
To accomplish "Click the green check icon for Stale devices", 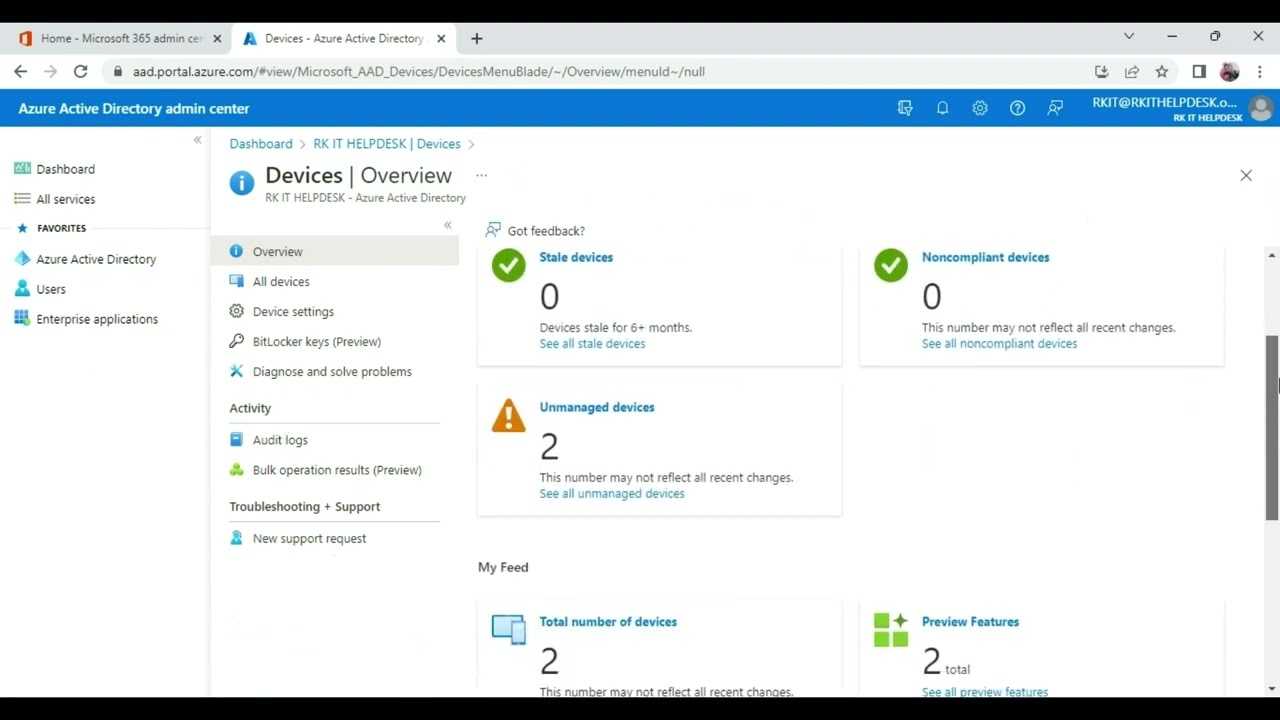I will click(508, 266).
